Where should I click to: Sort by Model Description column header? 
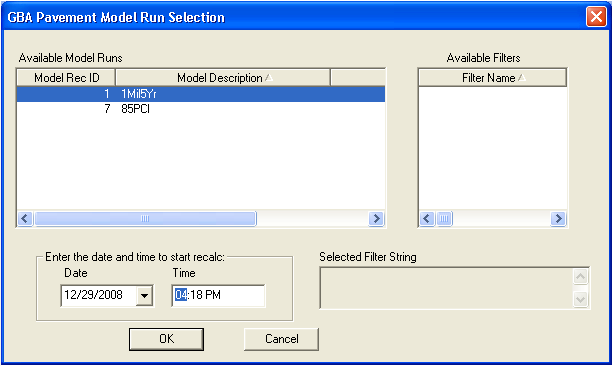click(223, 78)
